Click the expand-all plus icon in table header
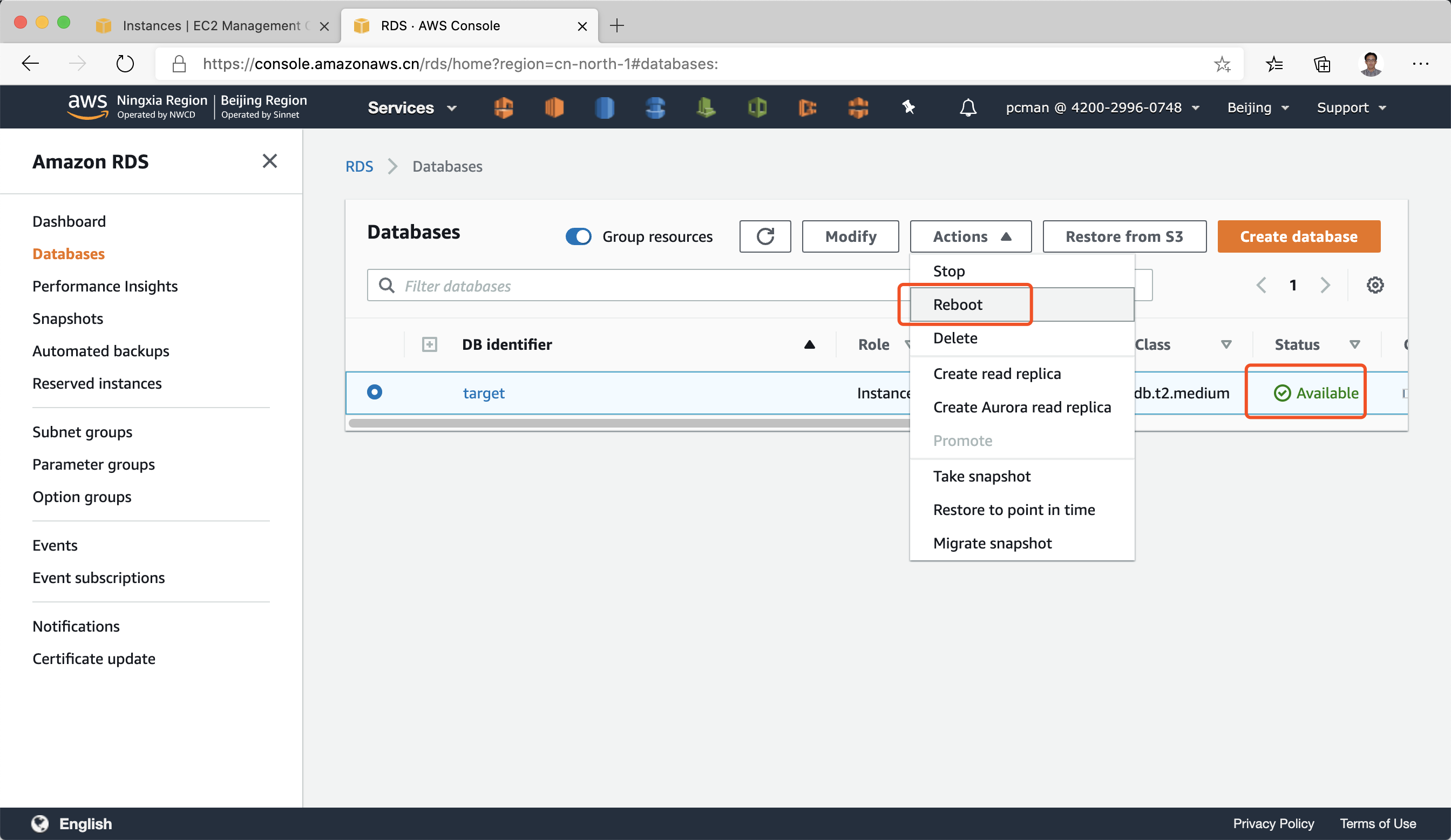This screenshot has width=1451, height=840. [430, 344]
